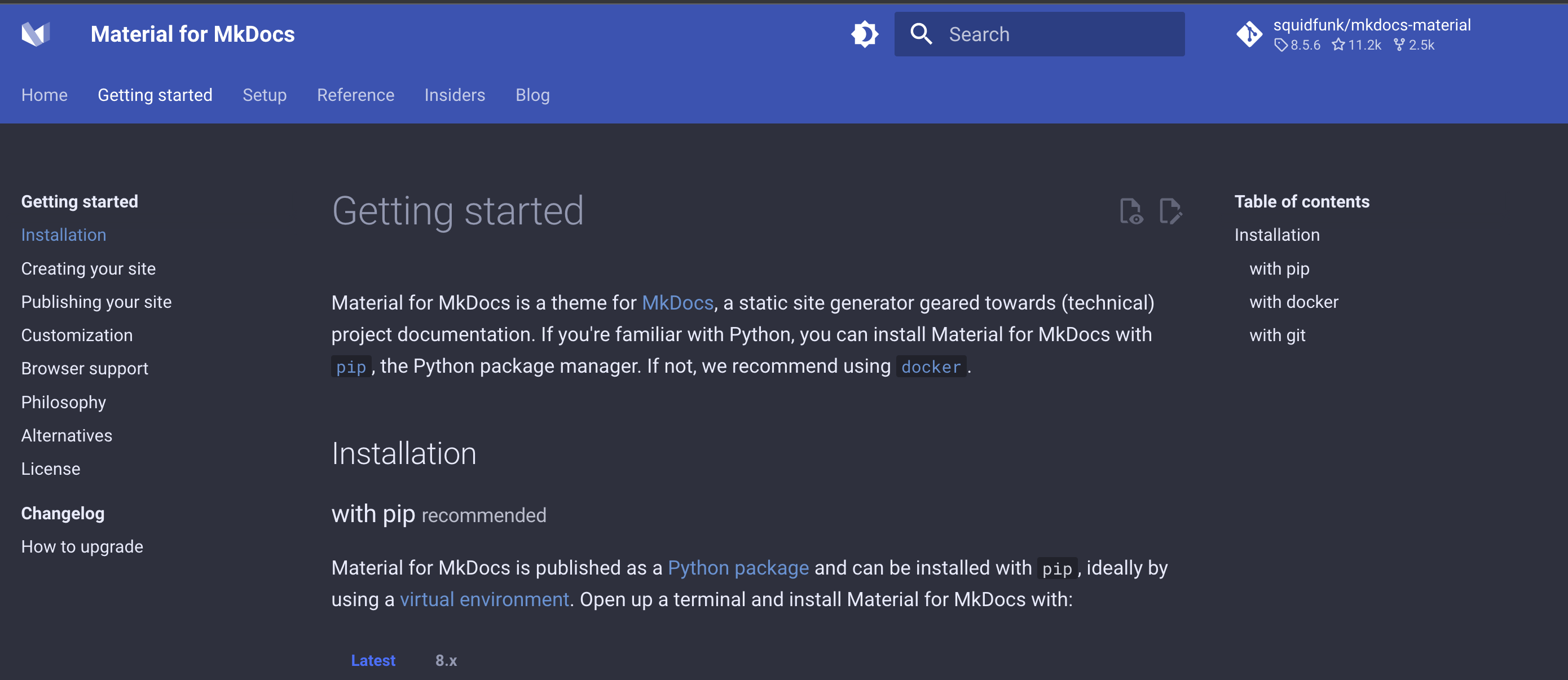The height and width of the screenshot is (680, 1568).
Task: Click the Getting started sidebar heading
Action: tap(80, 201)
